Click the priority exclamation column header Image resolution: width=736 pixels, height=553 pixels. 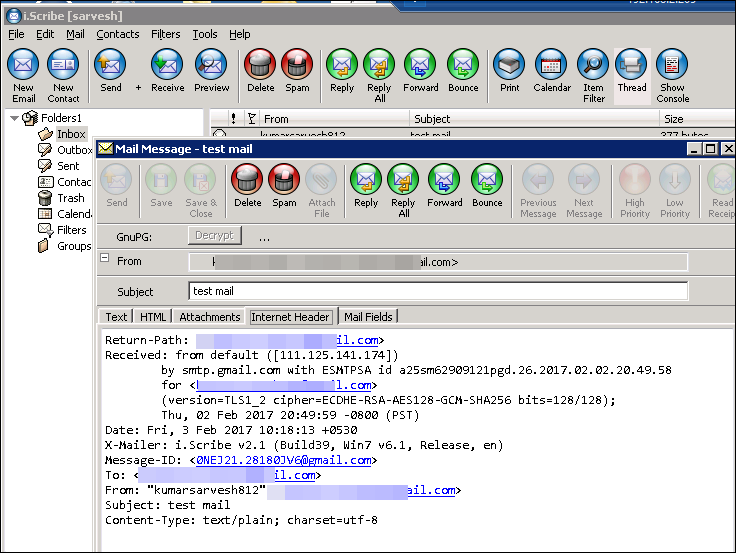coord(233,119)
